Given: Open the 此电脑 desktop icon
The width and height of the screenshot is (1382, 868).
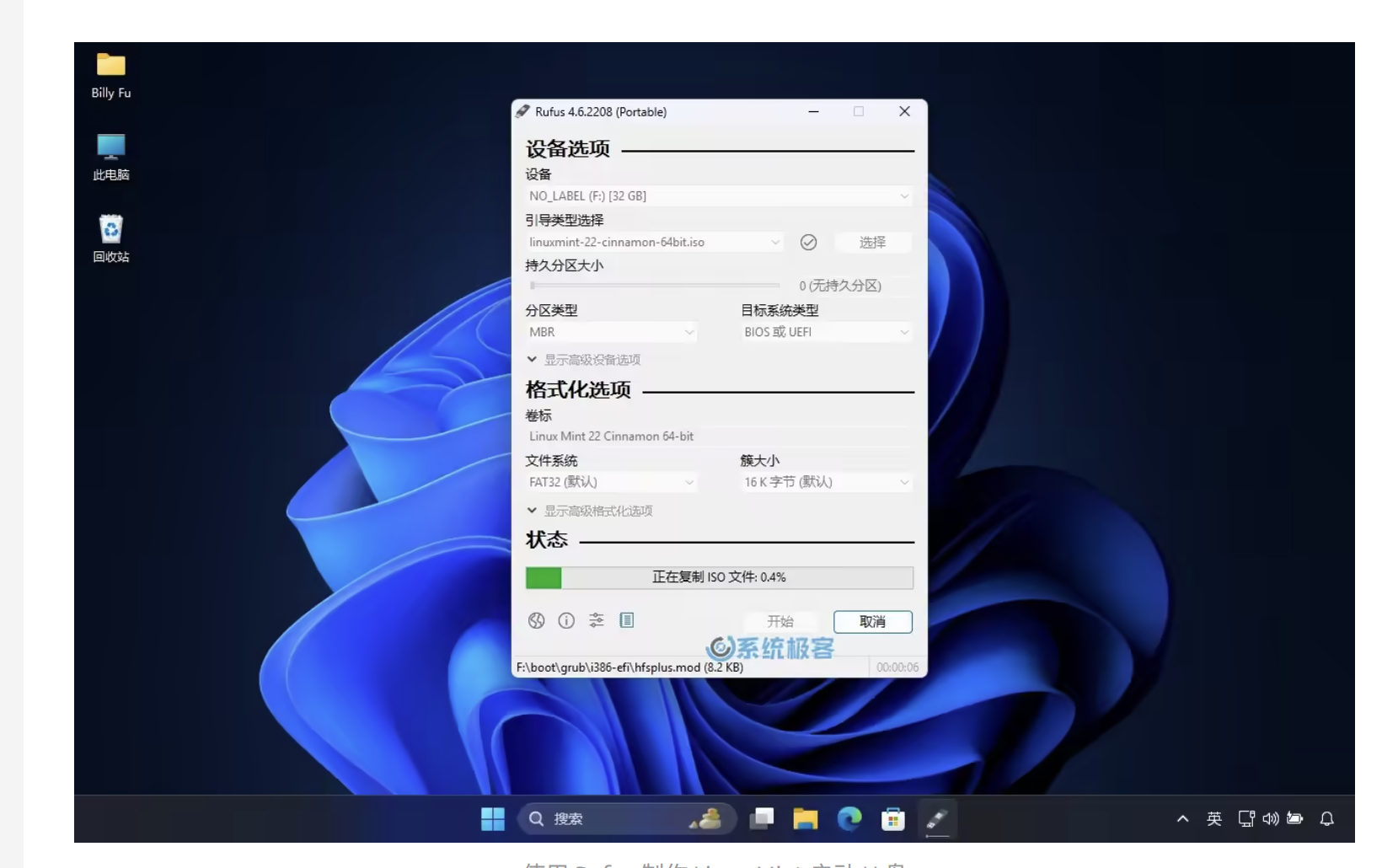Looking at the screenshot, I should pos(111,158).
